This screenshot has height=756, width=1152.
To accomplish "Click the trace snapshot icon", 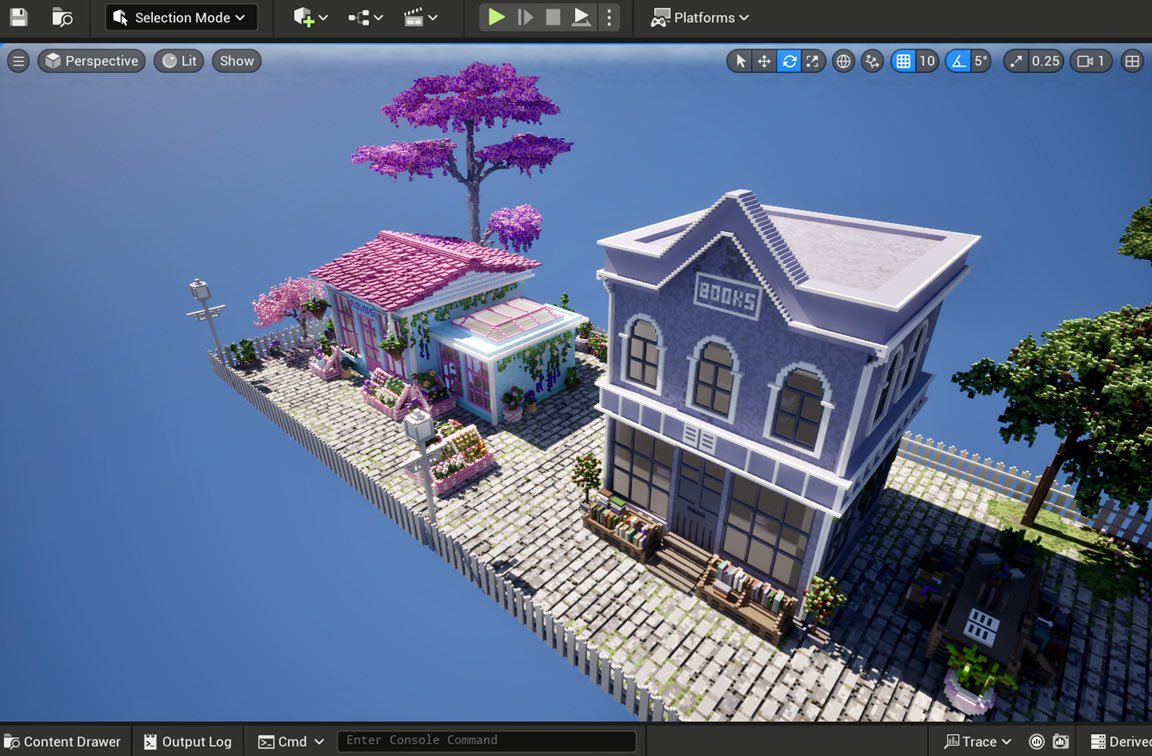I will click(1061, 741).
